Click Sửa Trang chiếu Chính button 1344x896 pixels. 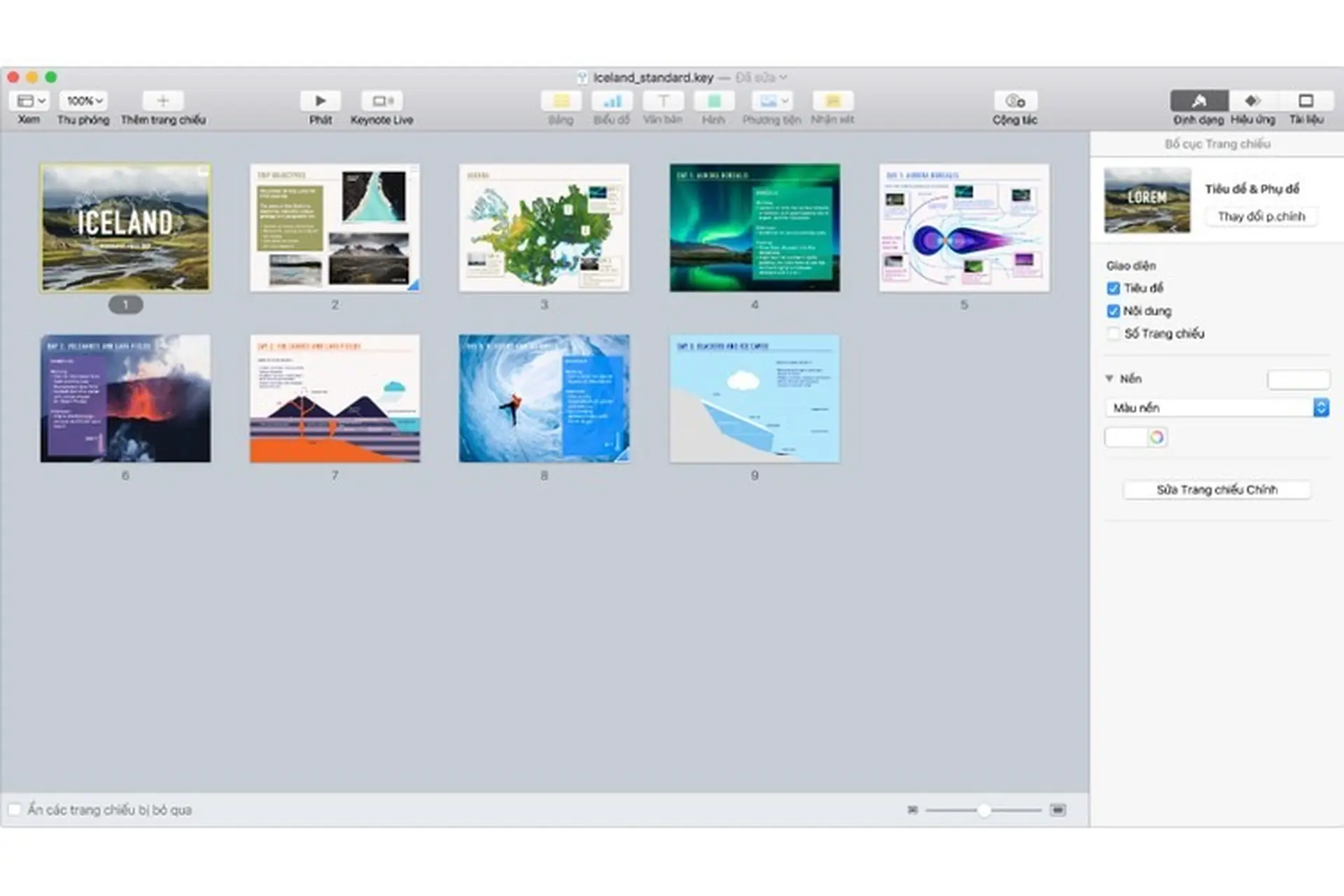tap(1217, 489)
